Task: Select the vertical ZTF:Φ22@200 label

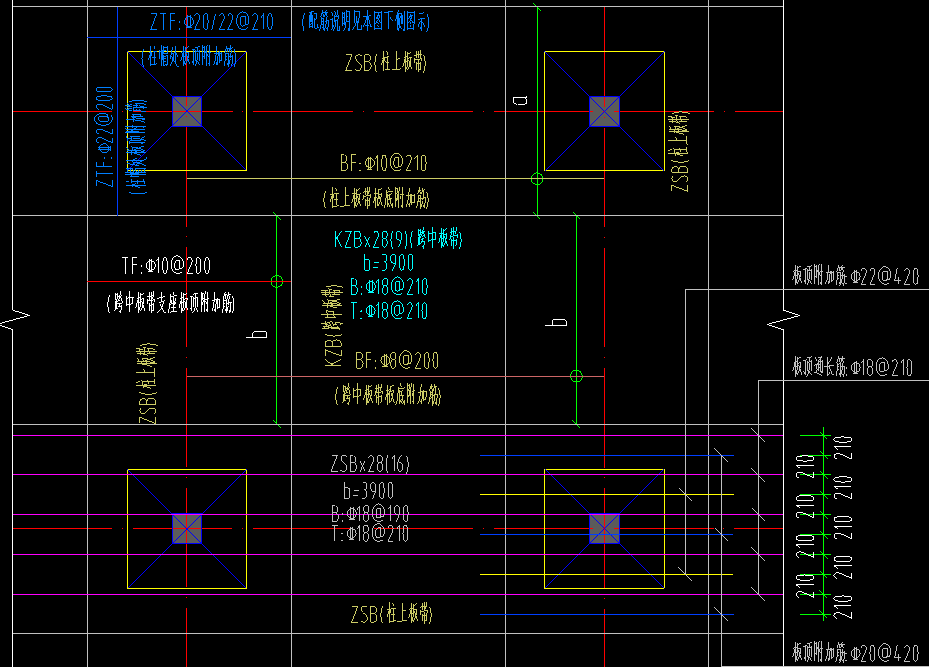Action: [105, 136]
